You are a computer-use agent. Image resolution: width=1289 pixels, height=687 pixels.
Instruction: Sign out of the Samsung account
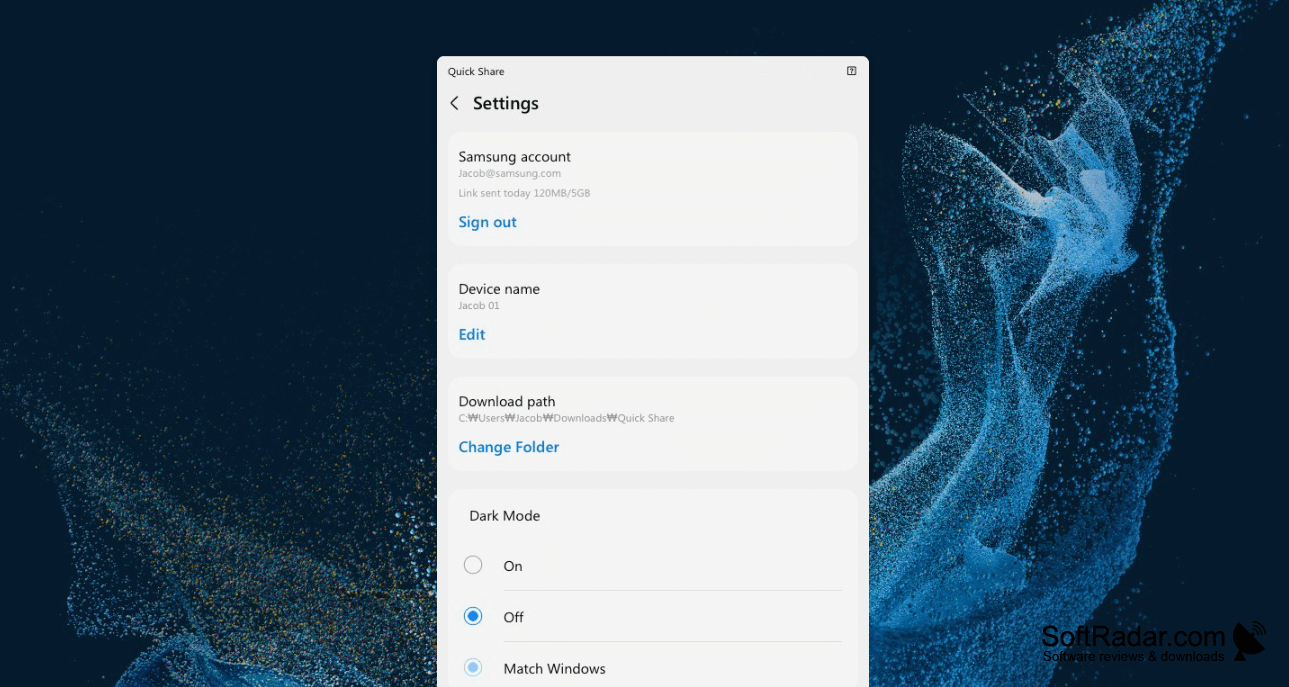tap(487, 222)
